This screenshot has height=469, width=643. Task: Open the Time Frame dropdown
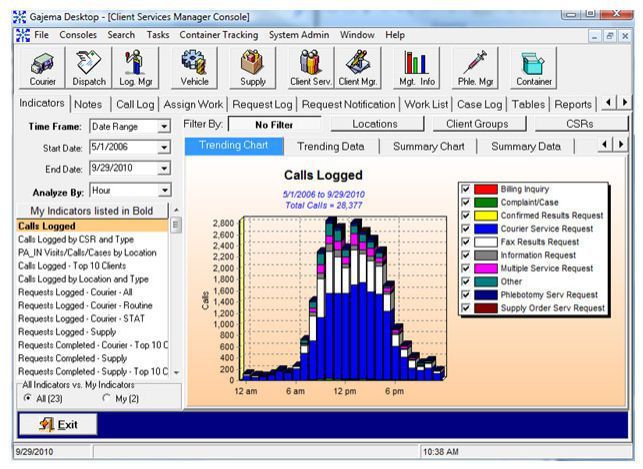164,126
